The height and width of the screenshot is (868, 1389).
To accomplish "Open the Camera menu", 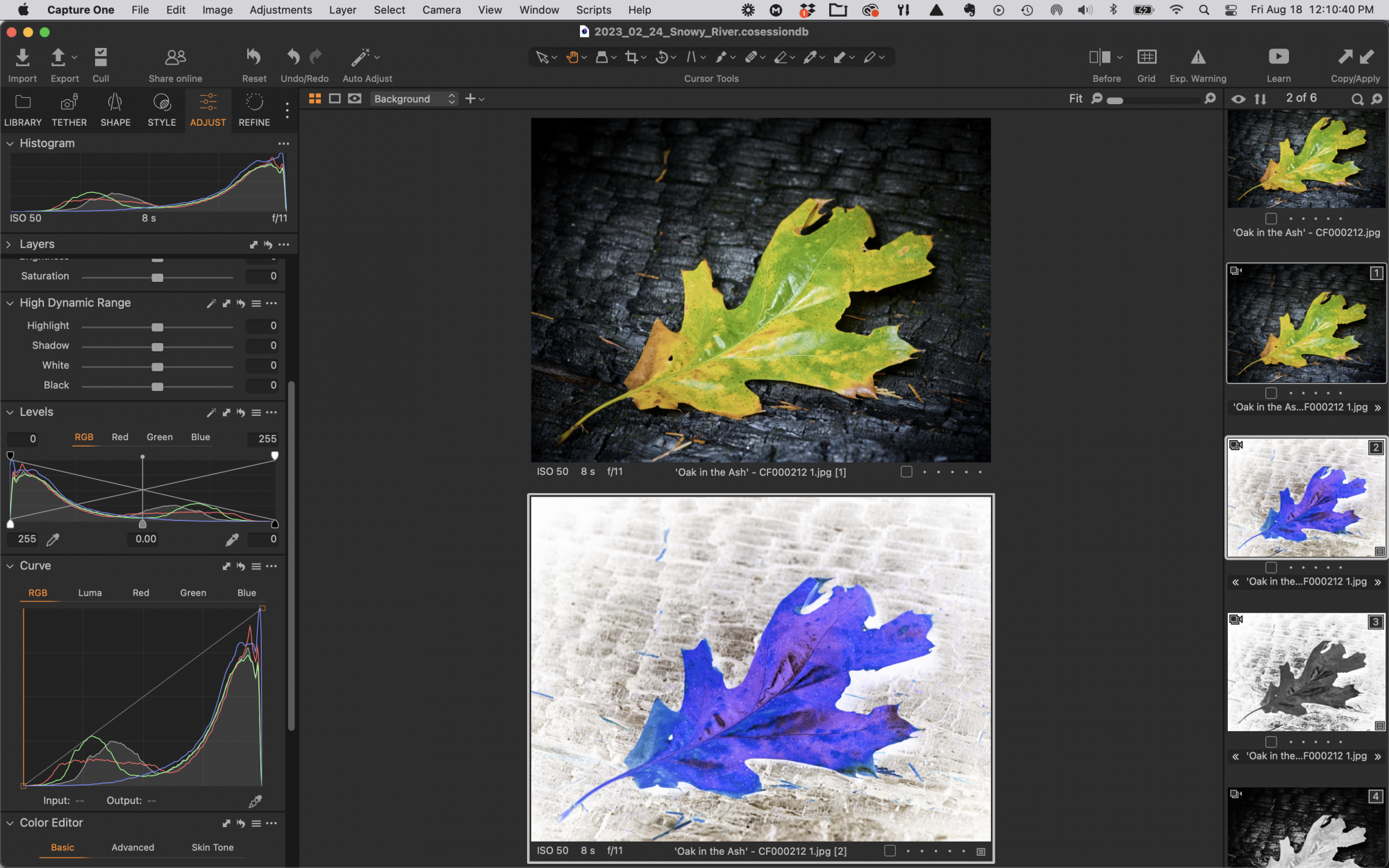I will click(x=441, y=10).
